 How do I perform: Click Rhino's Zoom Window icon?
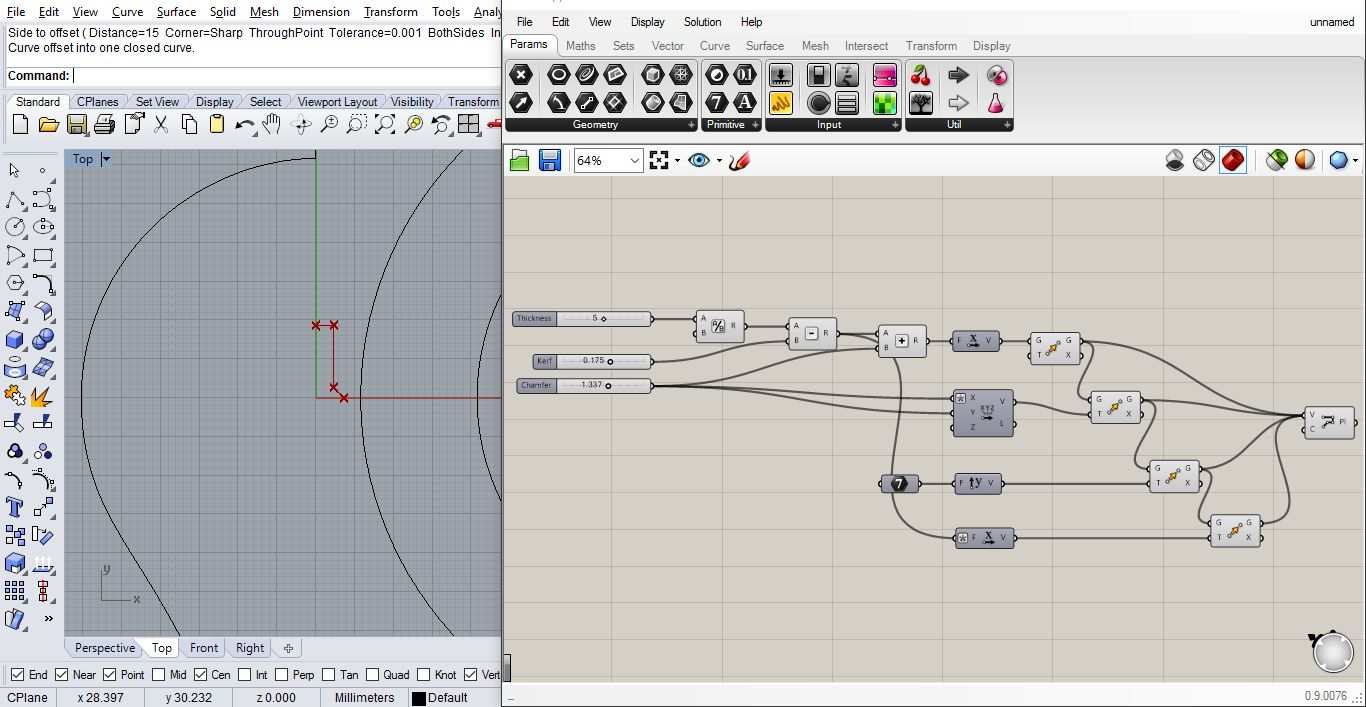357,124
